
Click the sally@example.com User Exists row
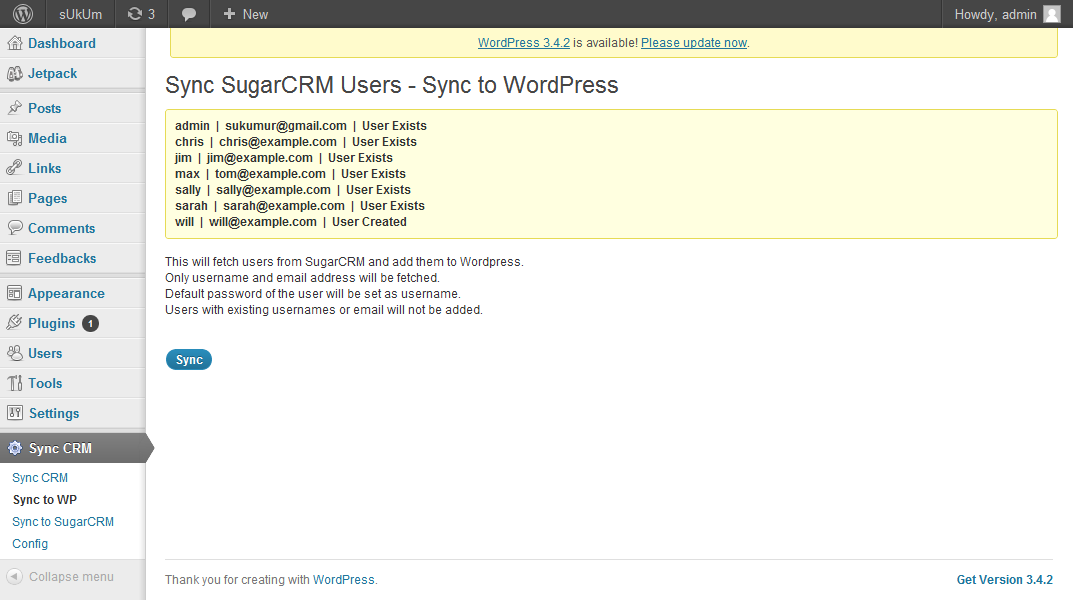tap(293, 190)
